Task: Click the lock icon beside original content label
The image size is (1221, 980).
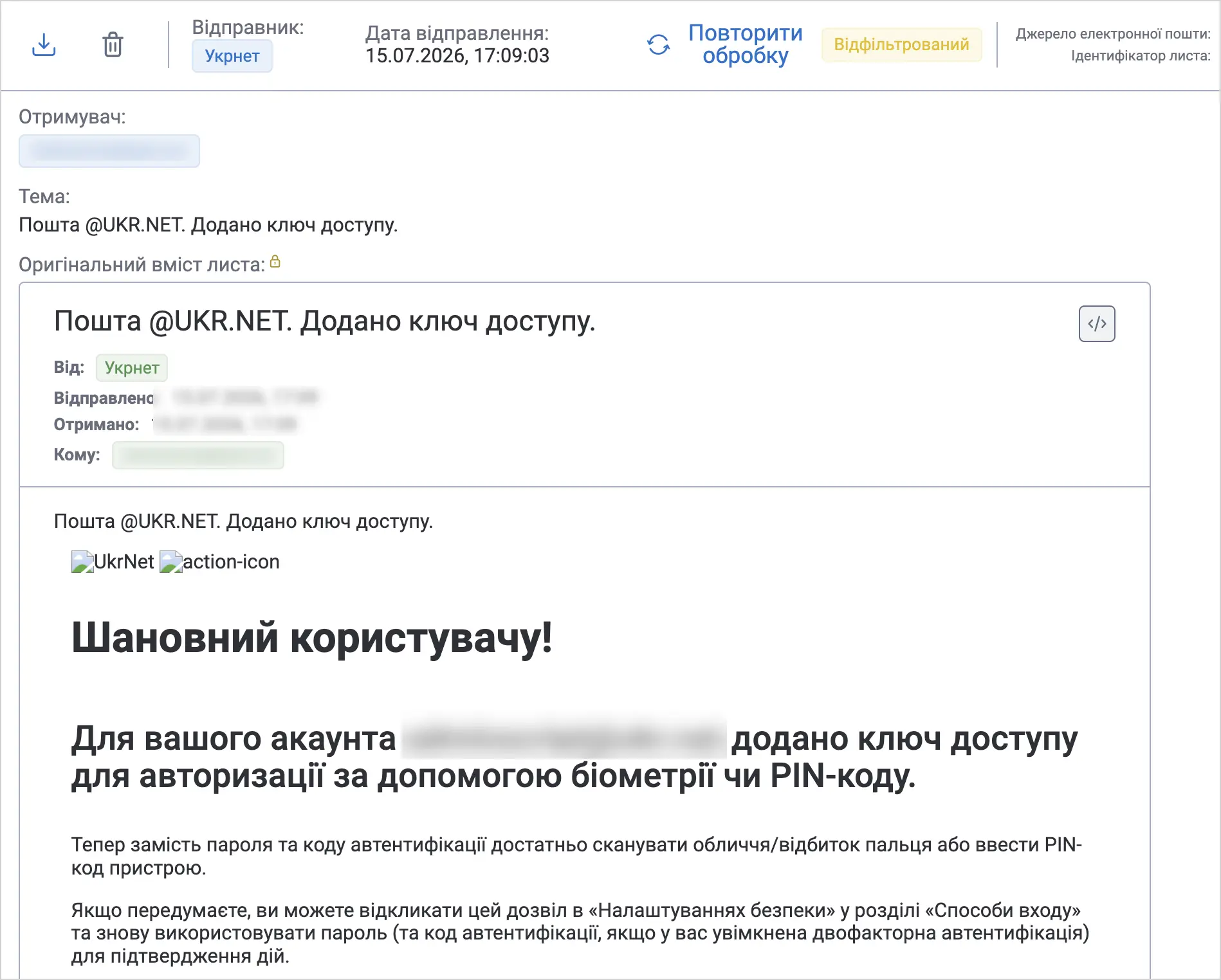Action: tap(275, 262)
